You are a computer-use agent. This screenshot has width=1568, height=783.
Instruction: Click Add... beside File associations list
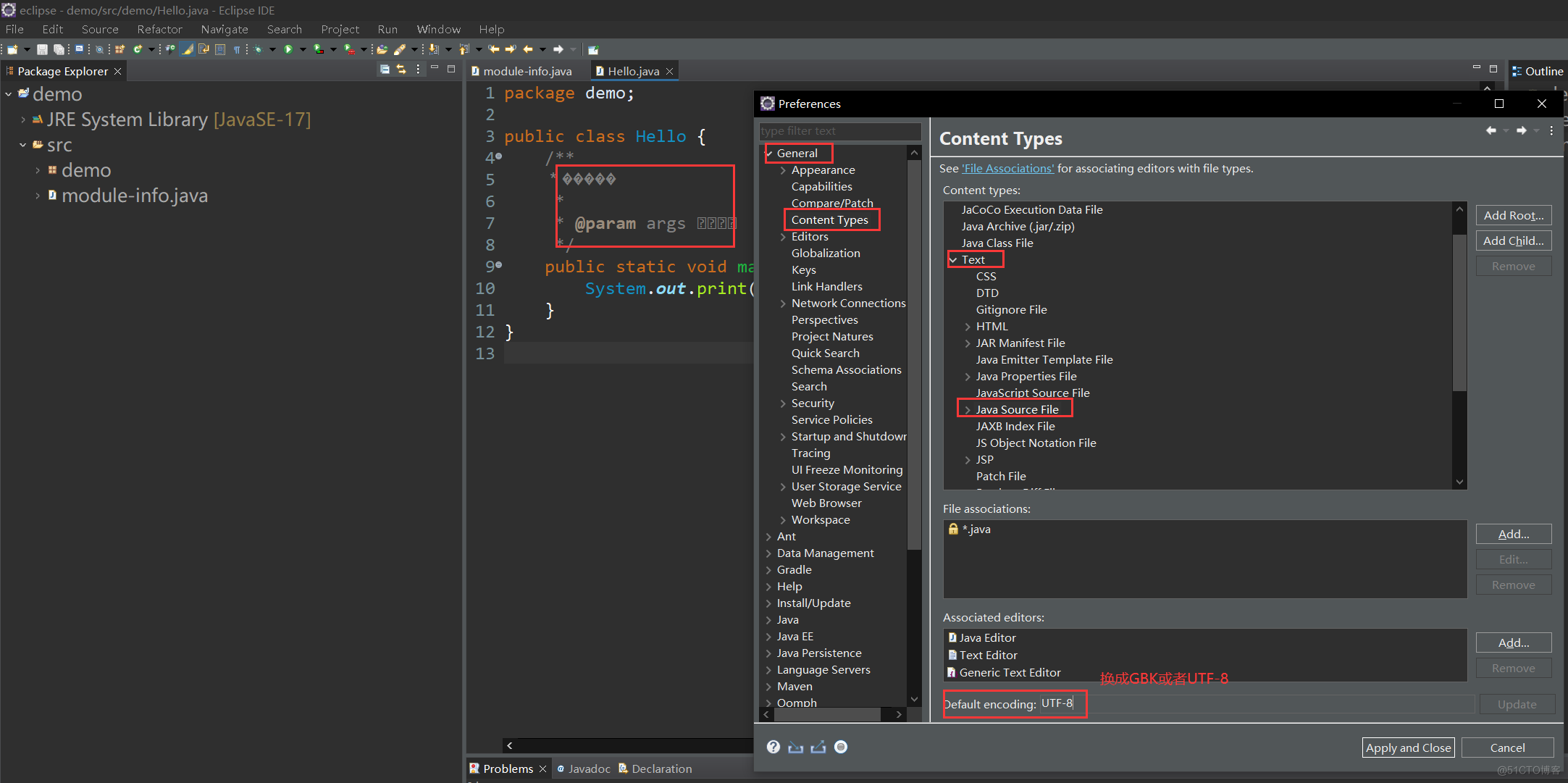point(1514,534)
